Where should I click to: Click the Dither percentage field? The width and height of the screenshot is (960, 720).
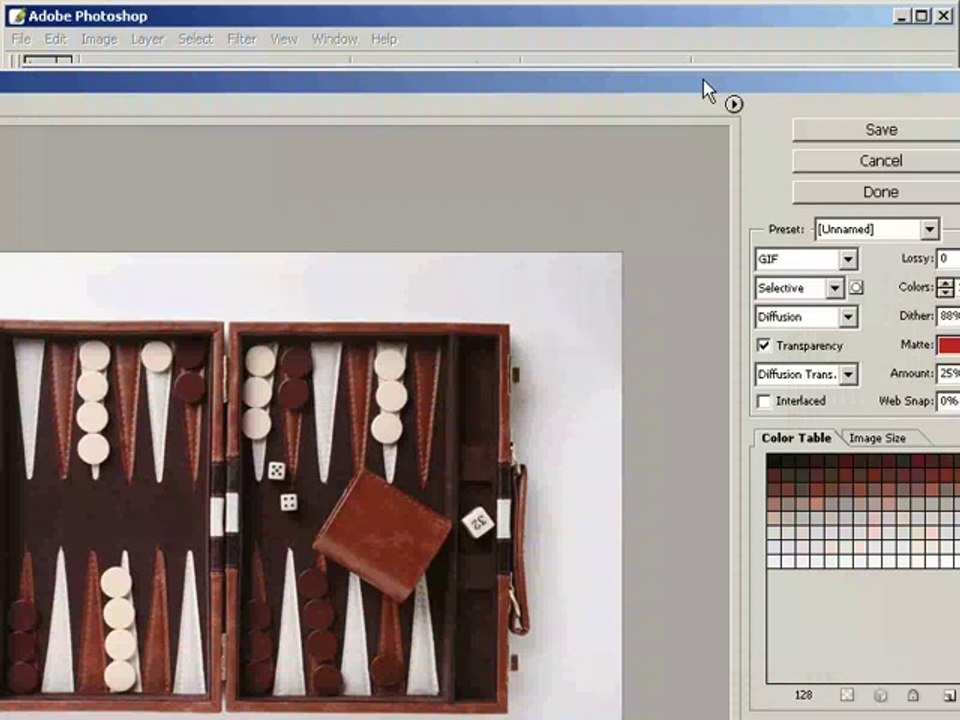coord(948,317)
